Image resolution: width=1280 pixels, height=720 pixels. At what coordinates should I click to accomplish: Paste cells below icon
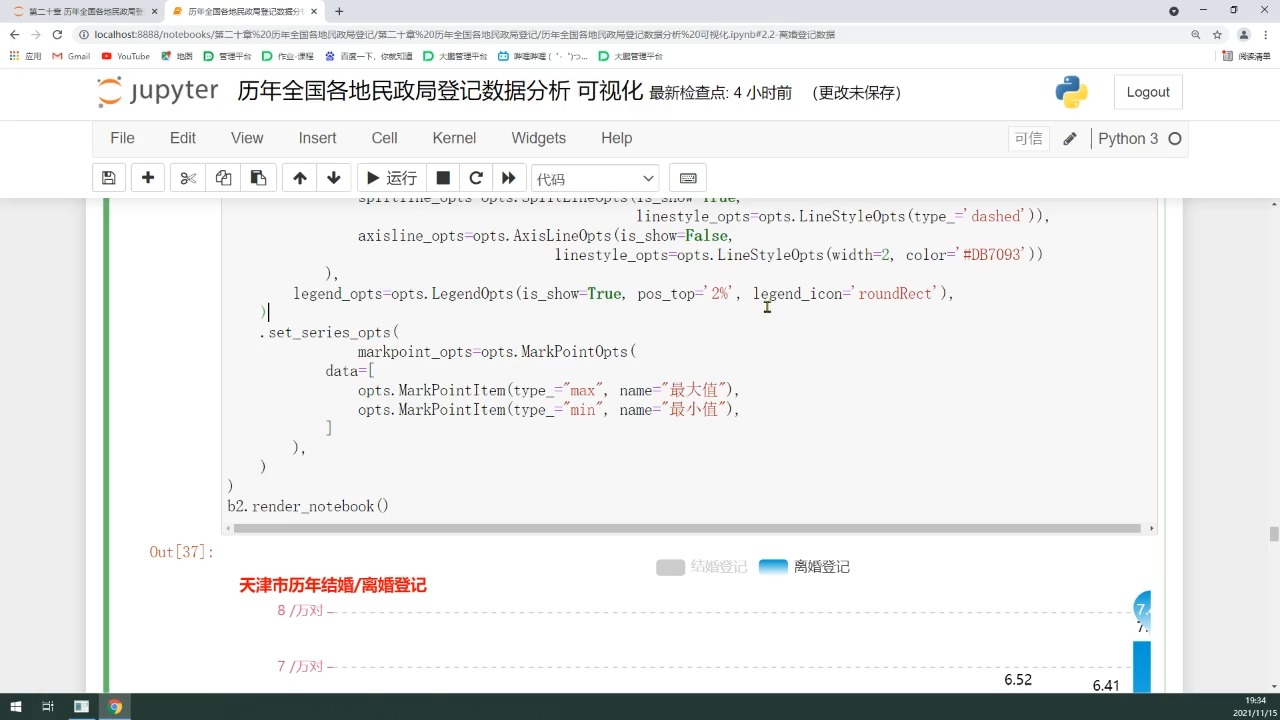tap(258, 178)
